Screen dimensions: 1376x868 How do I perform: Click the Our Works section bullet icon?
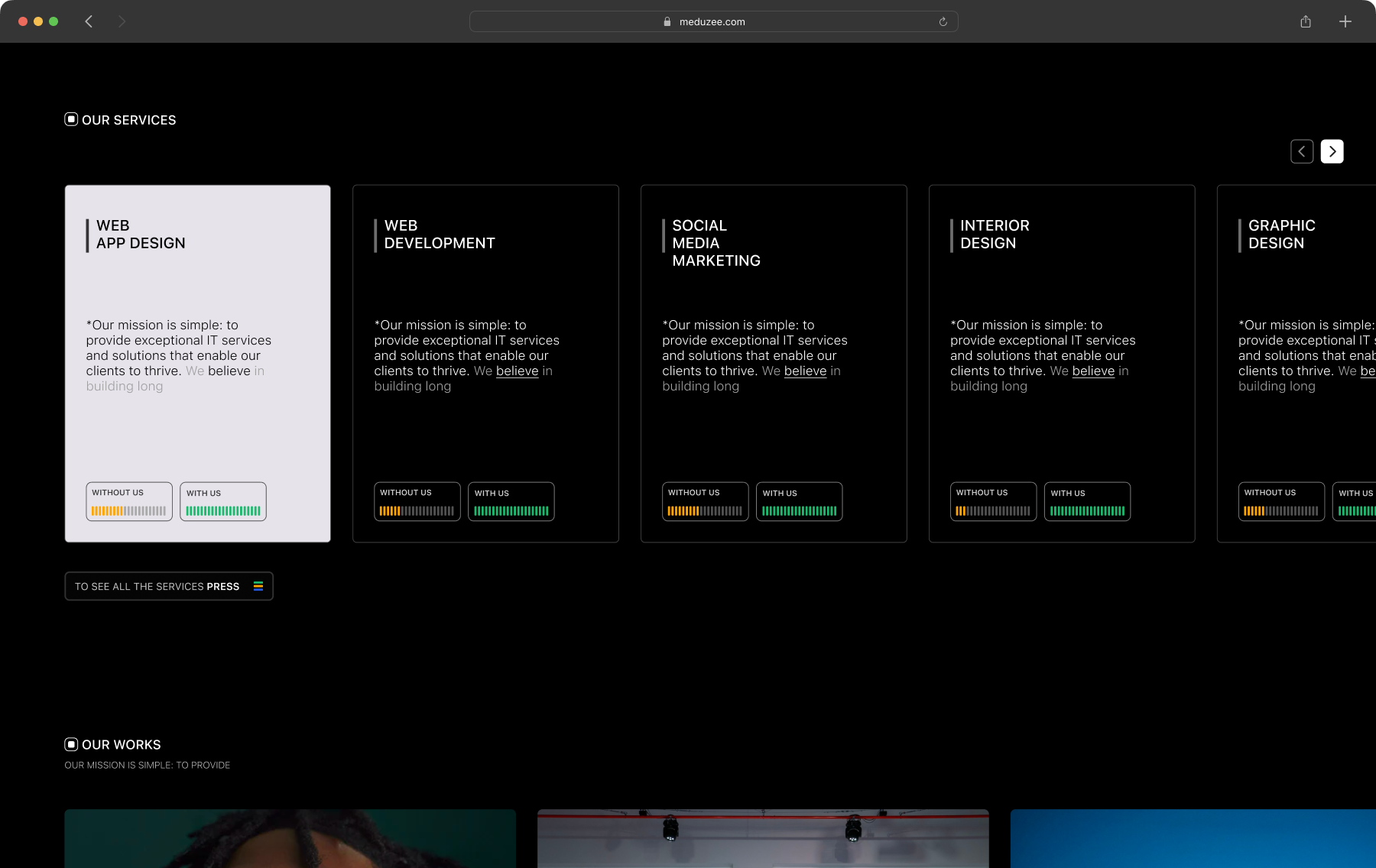pyautogui.click(x=71, y=744)
